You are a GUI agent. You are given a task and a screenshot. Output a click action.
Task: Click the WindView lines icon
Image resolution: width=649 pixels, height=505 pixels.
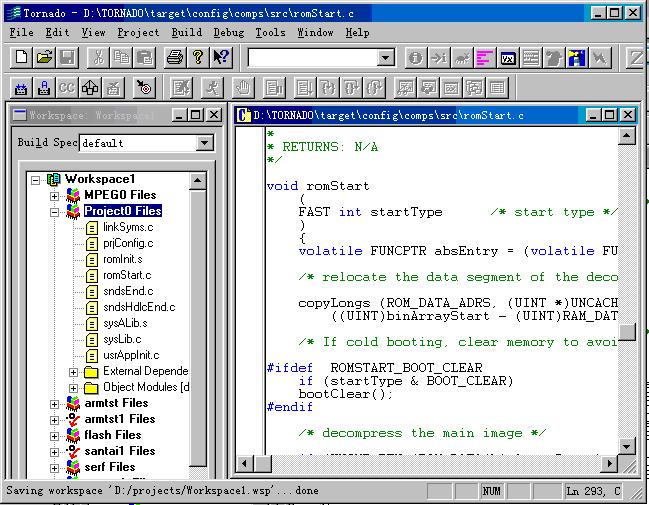point(531,58)
